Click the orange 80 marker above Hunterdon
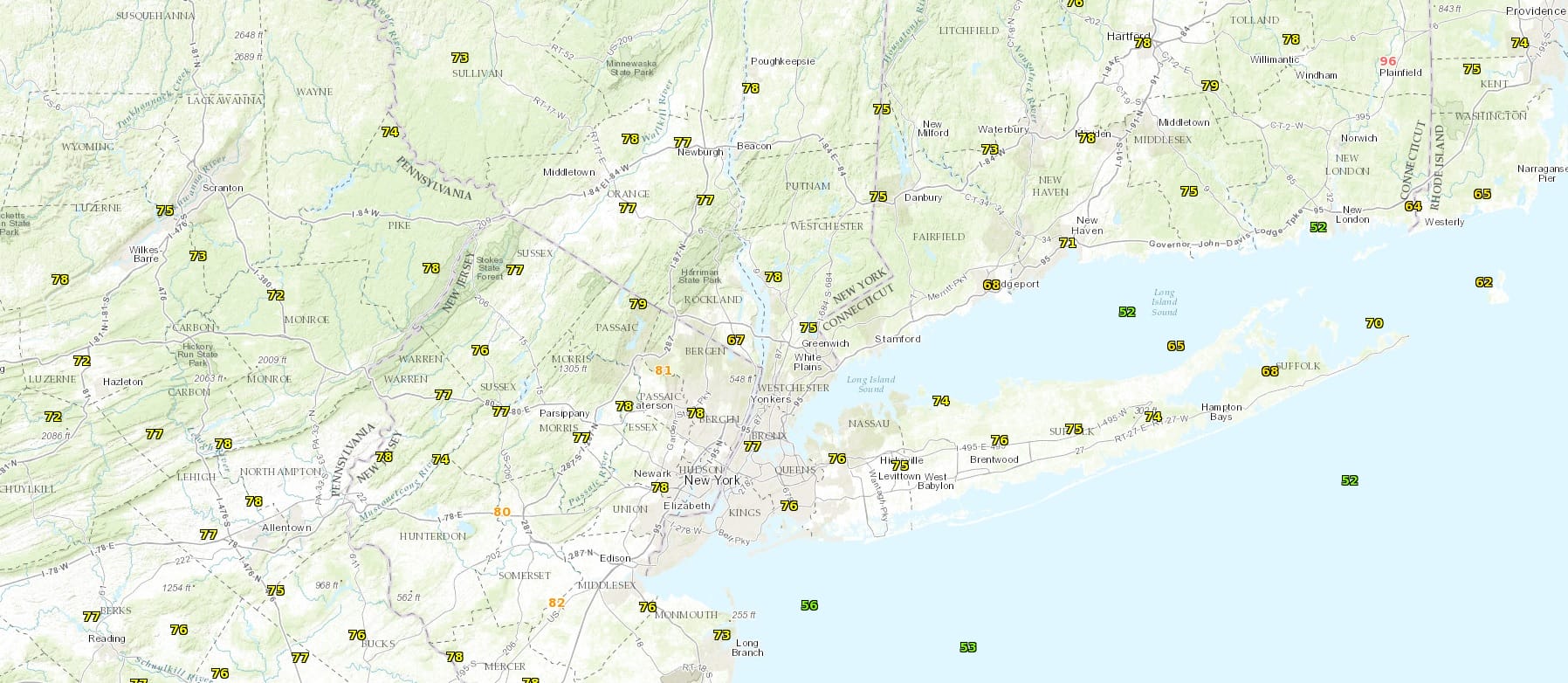Viewport: 1568px width, 683px height. click(x=501, y=512)
